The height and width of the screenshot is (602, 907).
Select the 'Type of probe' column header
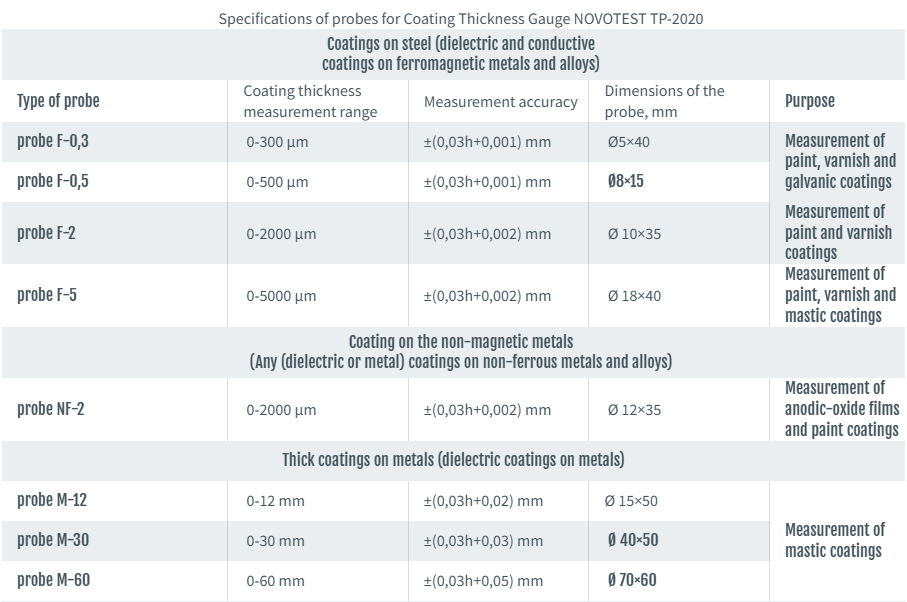(58, 101)
